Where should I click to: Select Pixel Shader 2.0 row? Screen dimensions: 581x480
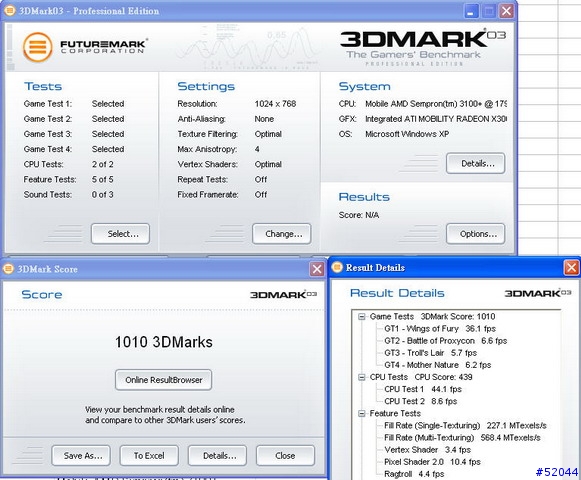[x=432, y=462]
